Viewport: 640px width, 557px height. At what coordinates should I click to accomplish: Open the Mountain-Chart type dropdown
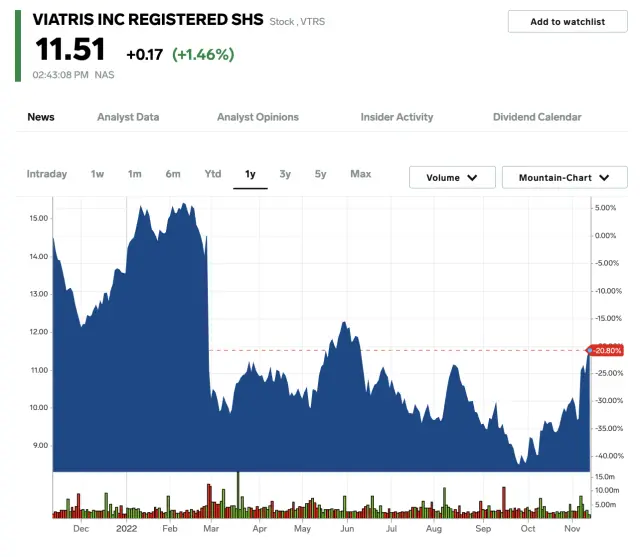pos(564,178)
